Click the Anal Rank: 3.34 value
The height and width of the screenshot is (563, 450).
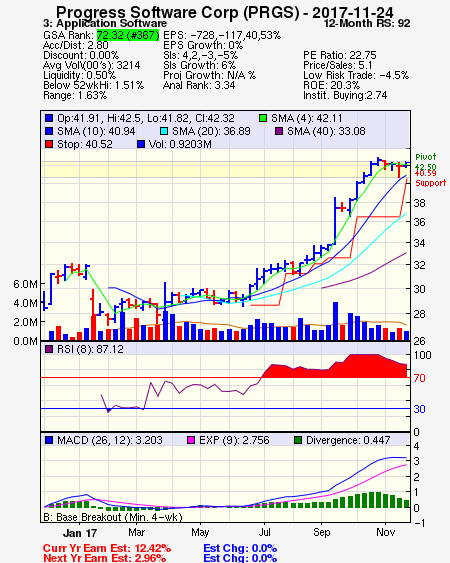[199, 85]
